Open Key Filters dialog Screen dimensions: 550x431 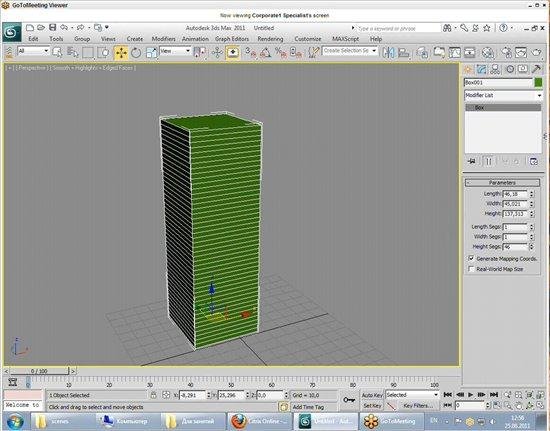[x=418, y=406]
